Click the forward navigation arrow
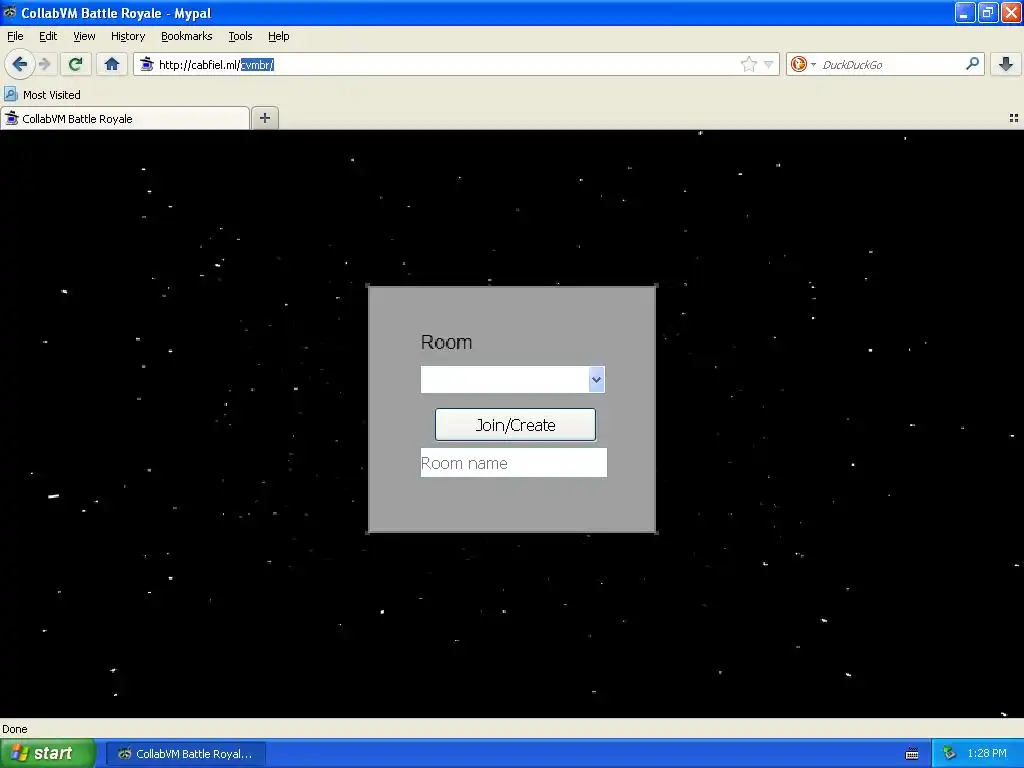 click(44, 64)
